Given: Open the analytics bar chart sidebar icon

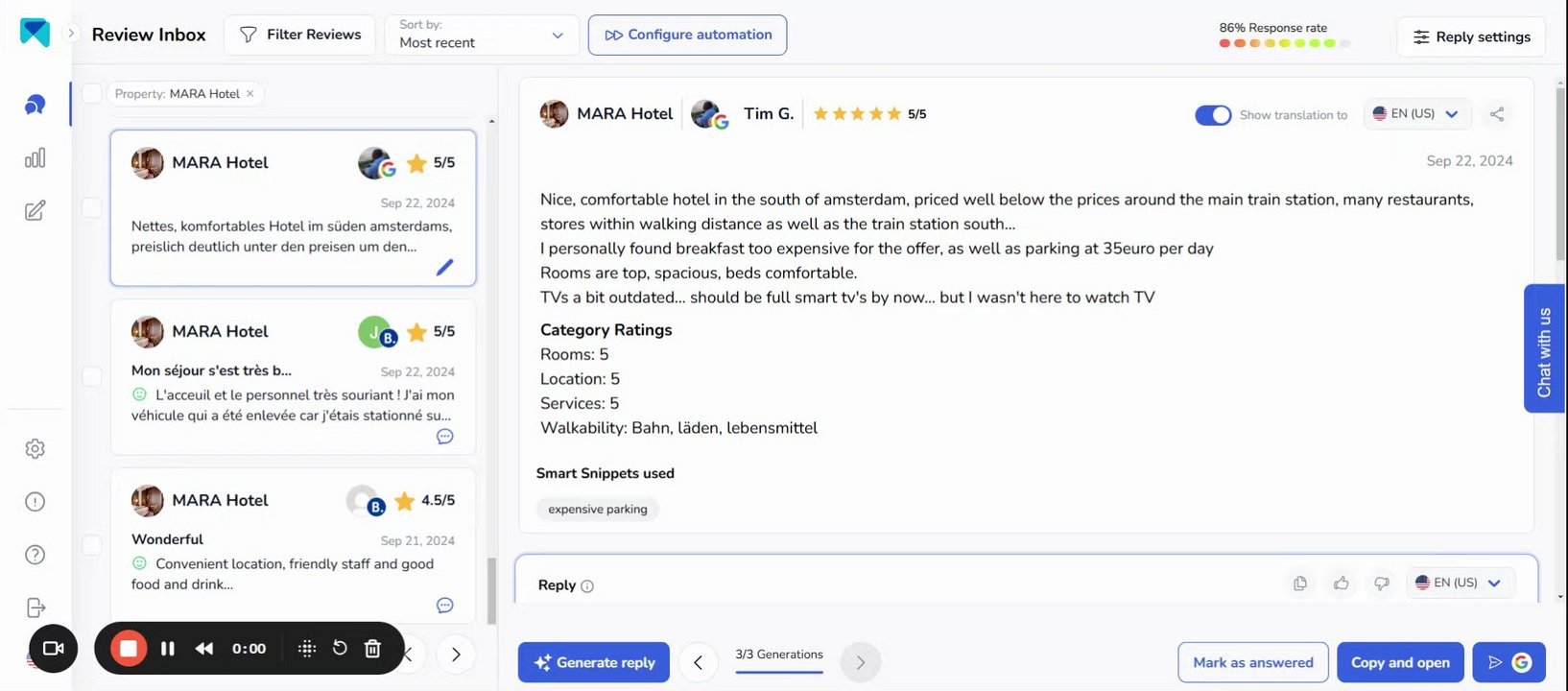Looking at the screenshot, I should tap(35, 158).
